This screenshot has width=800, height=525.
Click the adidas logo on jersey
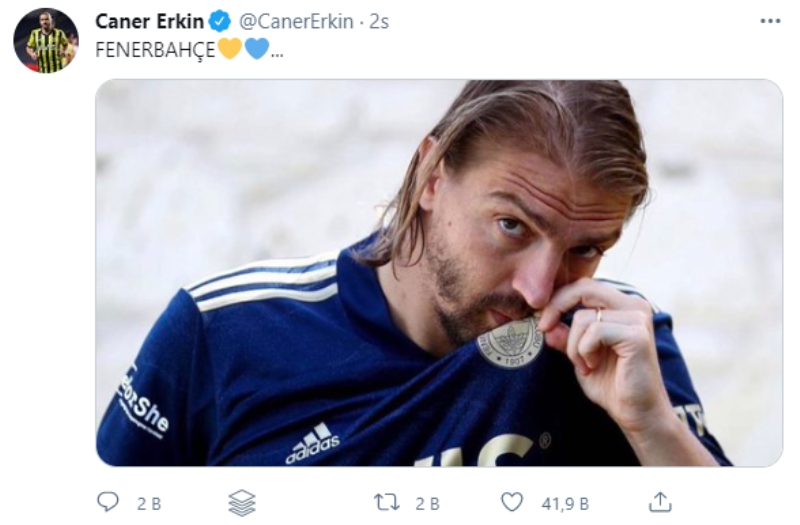(x=313, y=443)
